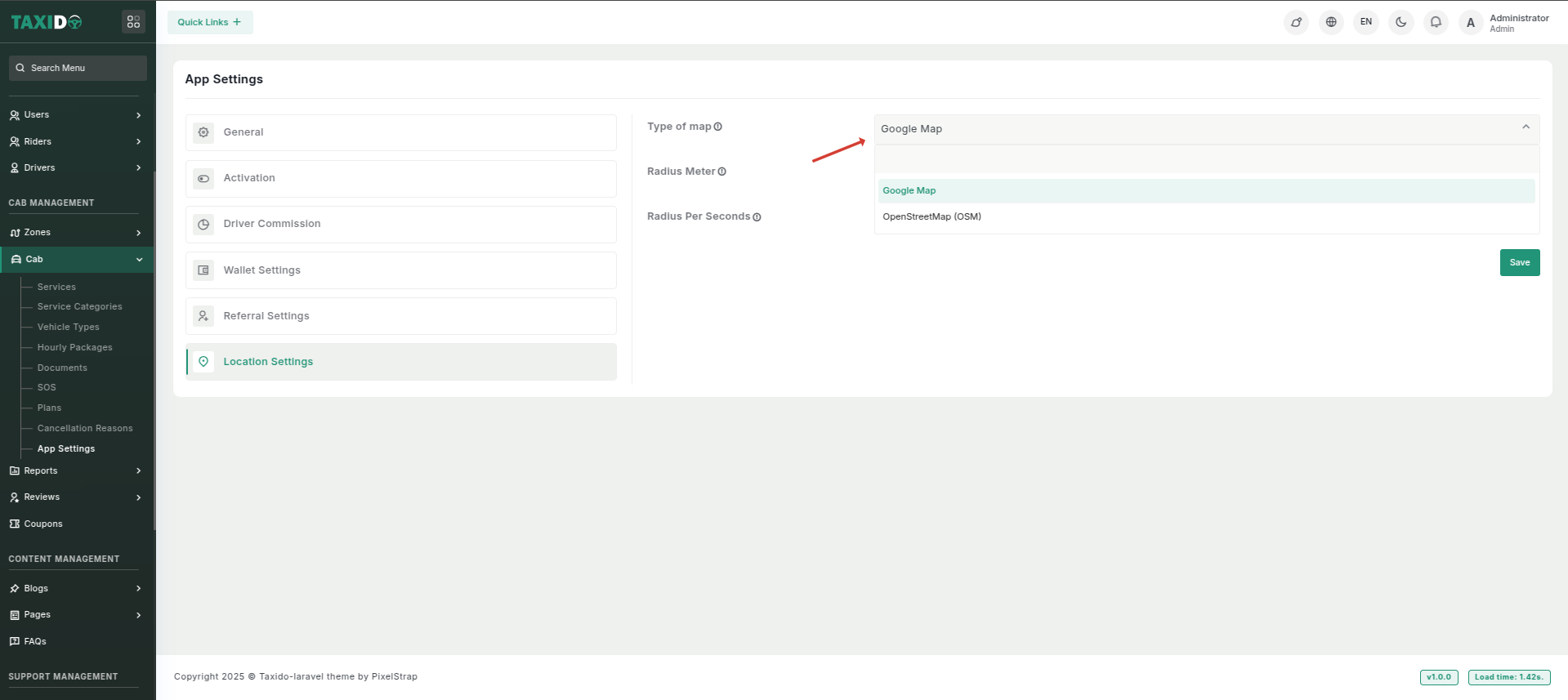Click the Radius Meter info icon

[x=721, y=172]
